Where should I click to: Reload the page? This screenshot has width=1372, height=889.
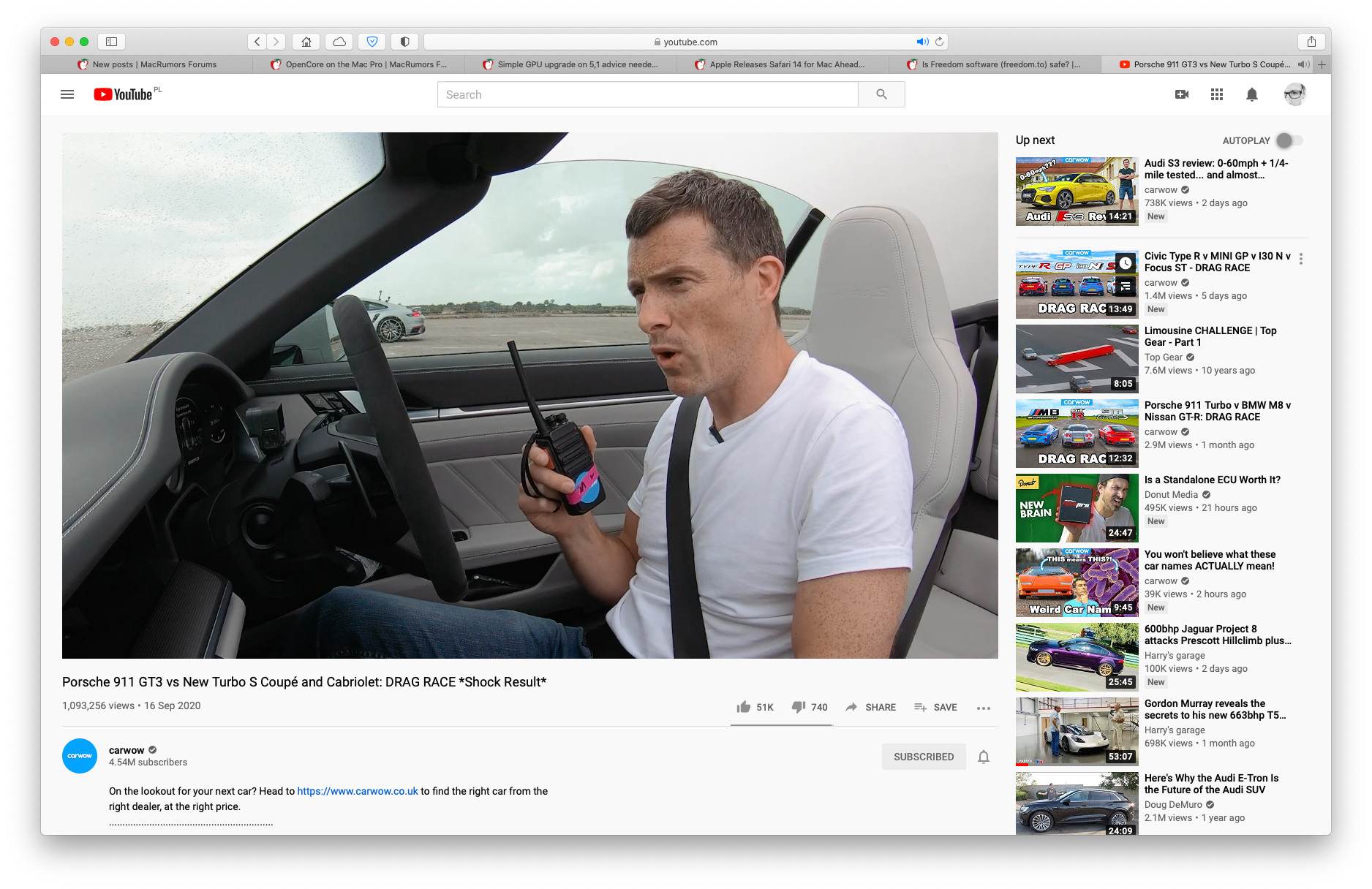(x=940, y=42)
